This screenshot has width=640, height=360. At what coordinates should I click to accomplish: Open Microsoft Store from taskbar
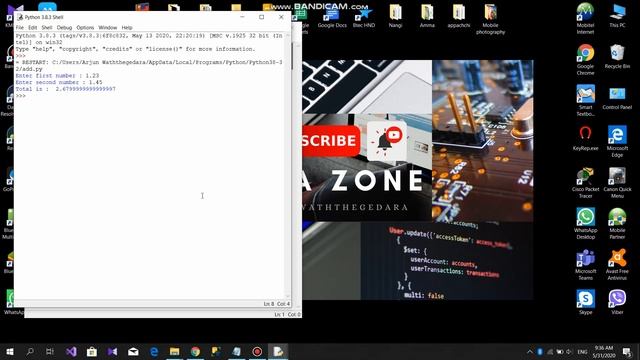92,351
